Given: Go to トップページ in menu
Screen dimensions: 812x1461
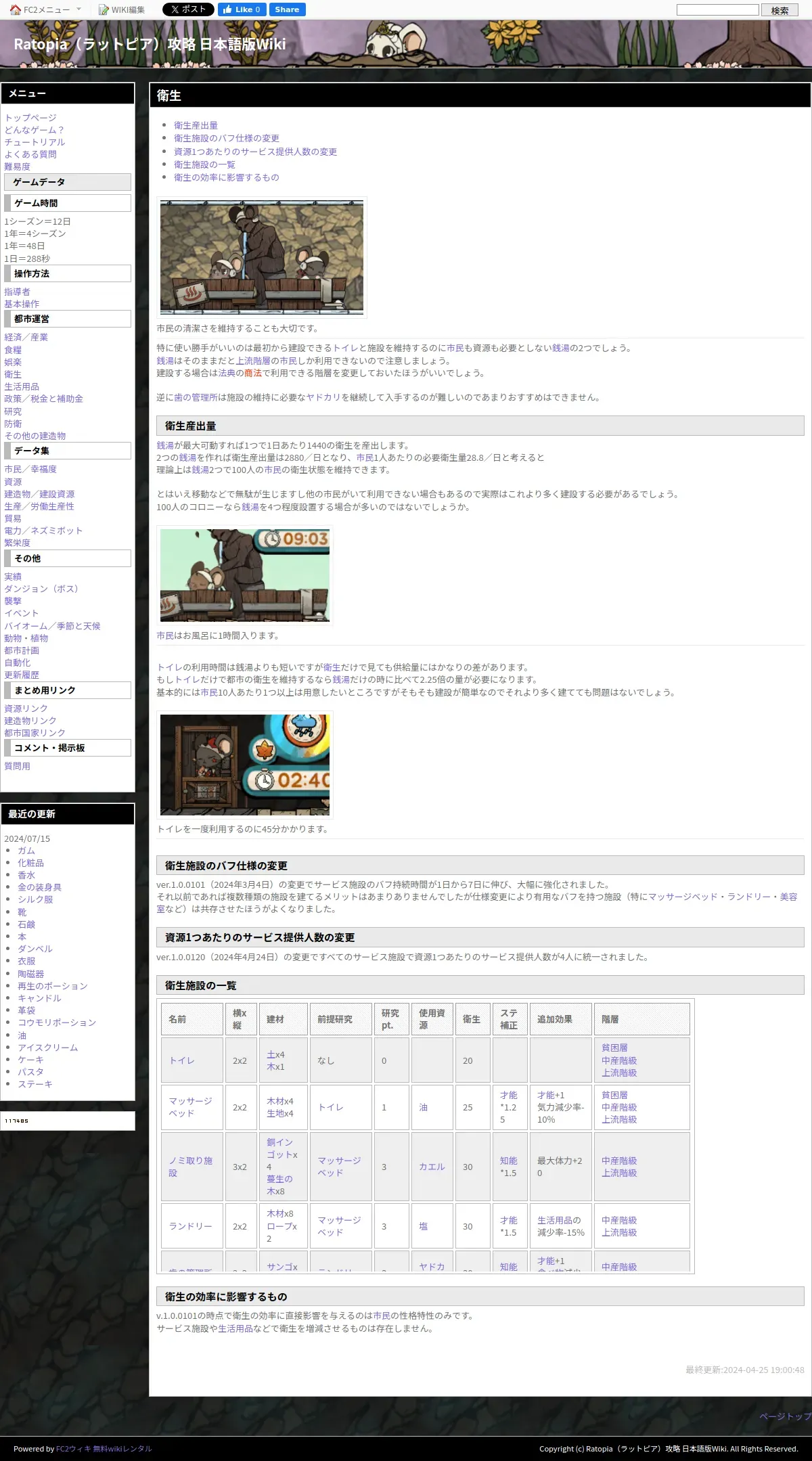Looking at the screenshot, I should (30, 118).
